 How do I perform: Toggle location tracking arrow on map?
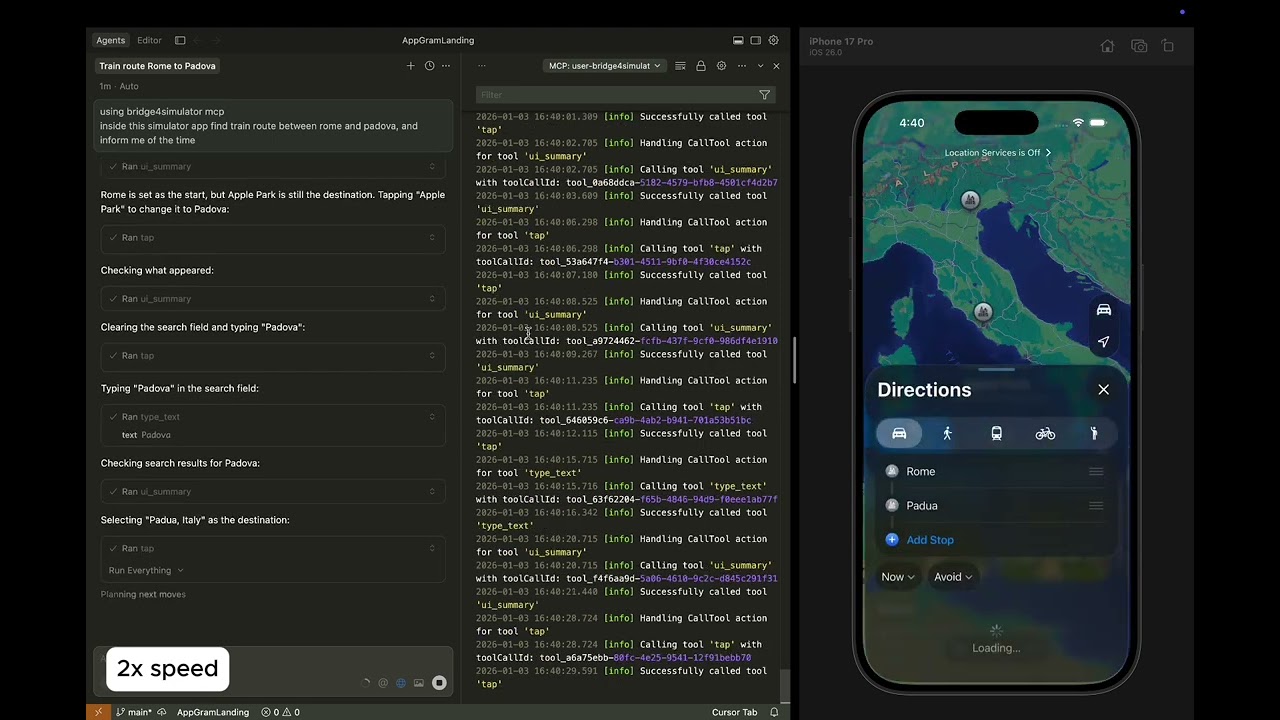[1103, 342]
